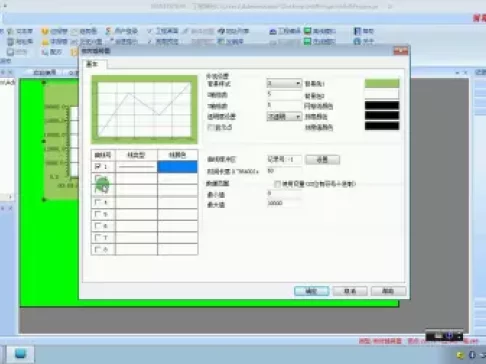Open the blue help book toolbar icon

pos(357,31)
